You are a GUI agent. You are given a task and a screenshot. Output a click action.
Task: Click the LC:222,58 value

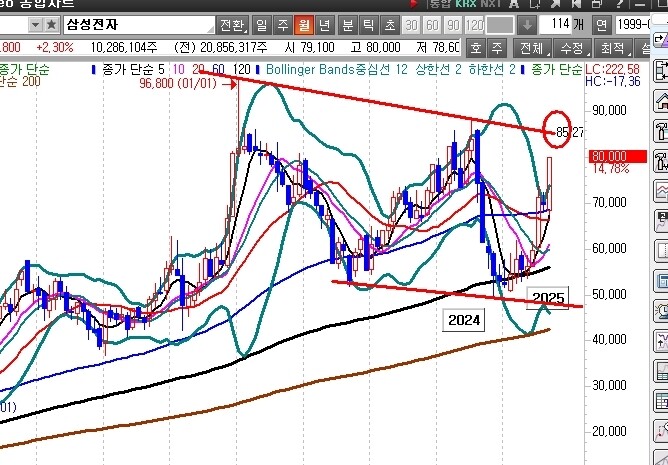(x=613, y=69)
